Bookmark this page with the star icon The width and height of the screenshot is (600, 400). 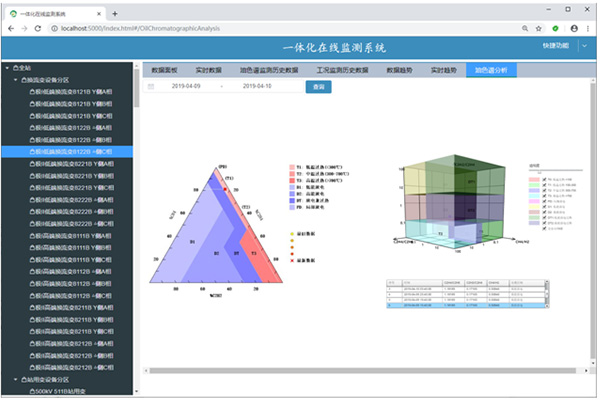[537, 29]
